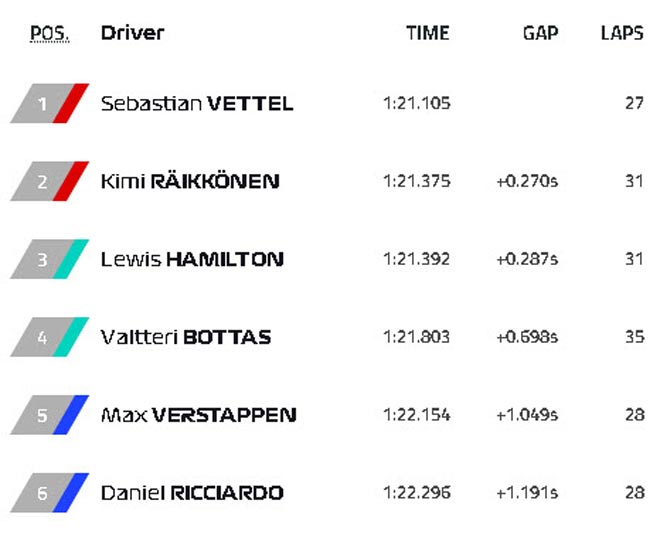Click position 1 badge with red stripe
Viewport: 660px width, 548px height.
[50, 103]
